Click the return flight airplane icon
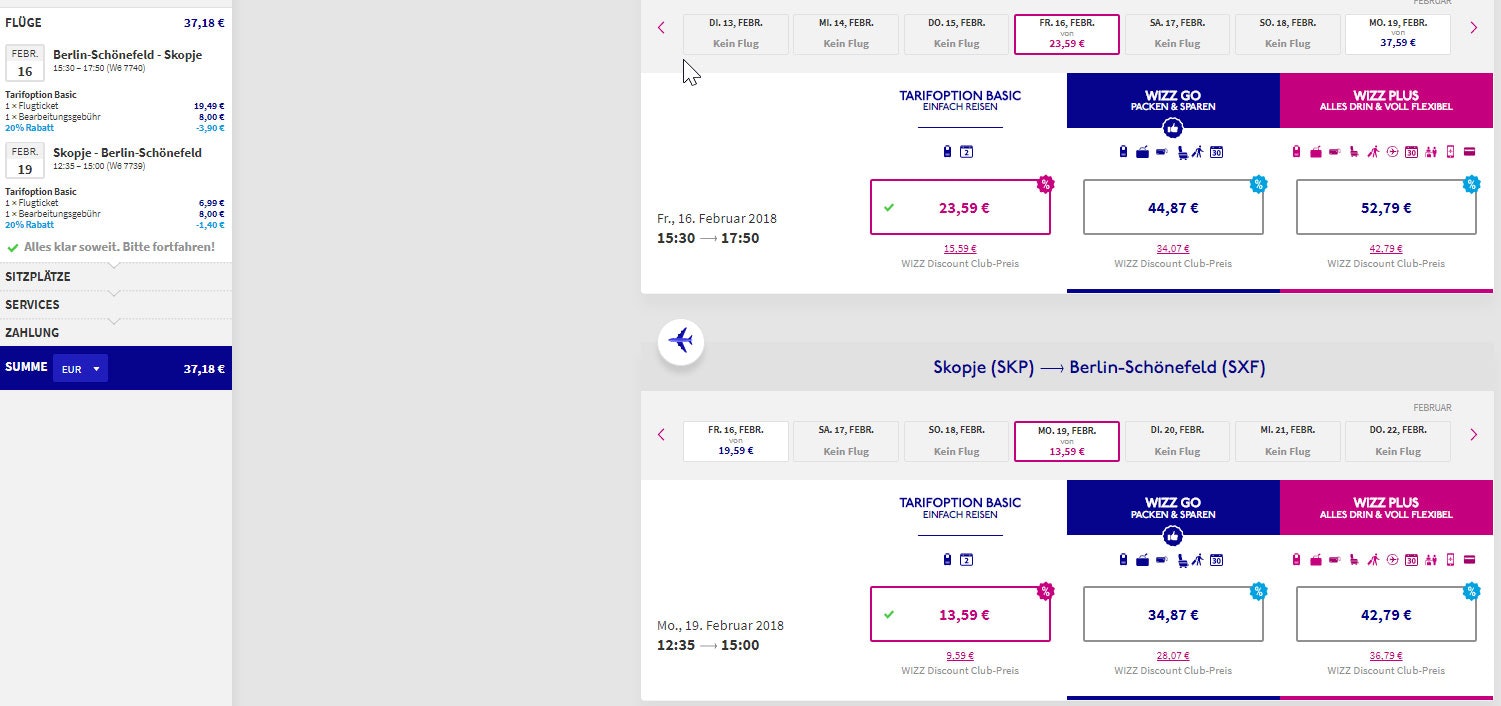The width and height of the screenshot is (1501, 706). [x=680, y=341]
